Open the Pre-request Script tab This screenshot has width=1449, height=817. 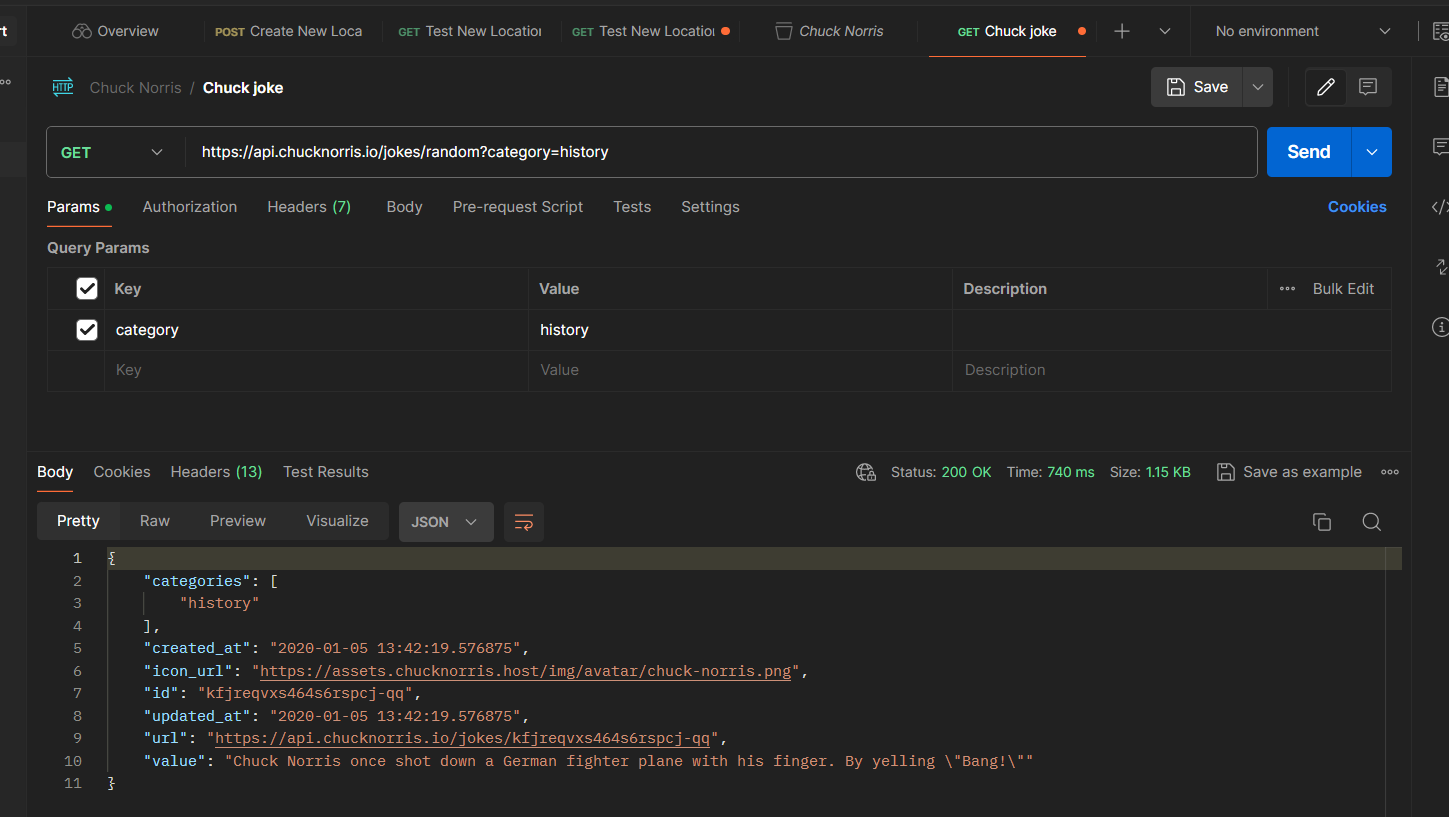tap(518, 207)
